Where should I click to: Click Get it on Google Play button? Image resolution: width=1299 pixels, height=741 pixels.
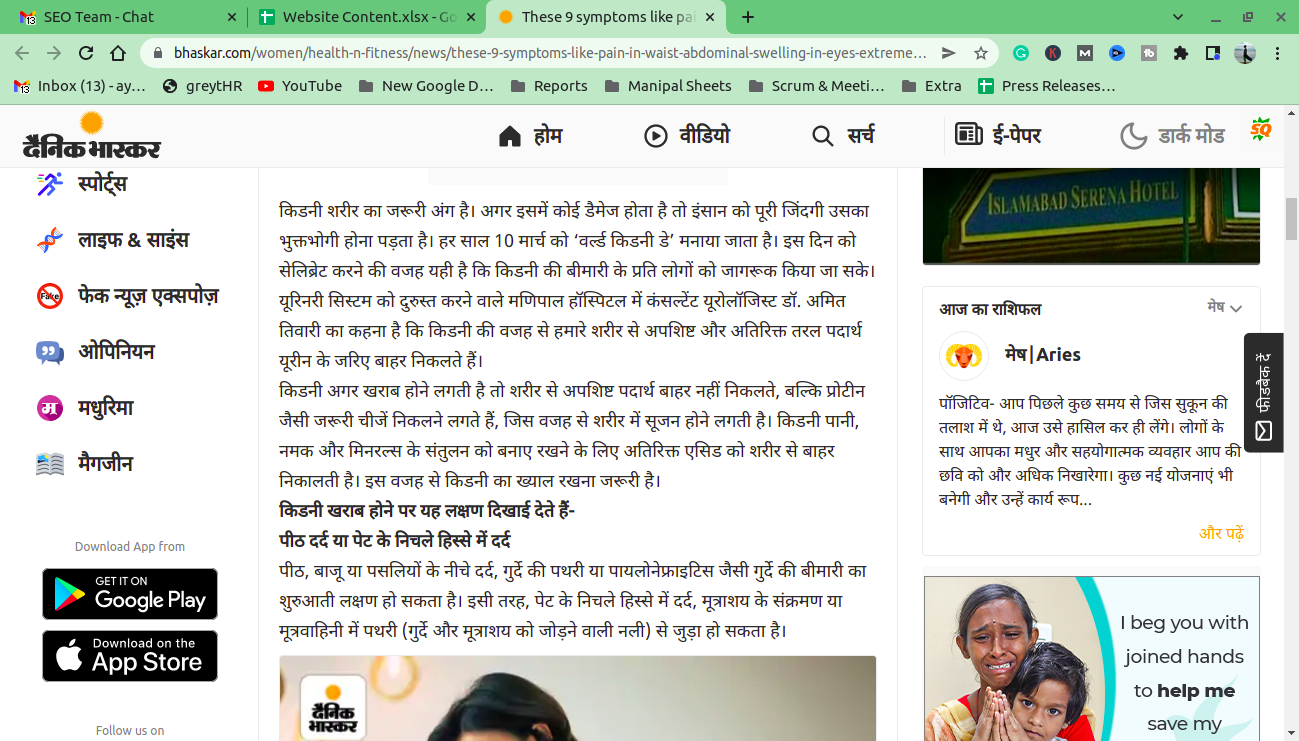[x=130, y=594]
